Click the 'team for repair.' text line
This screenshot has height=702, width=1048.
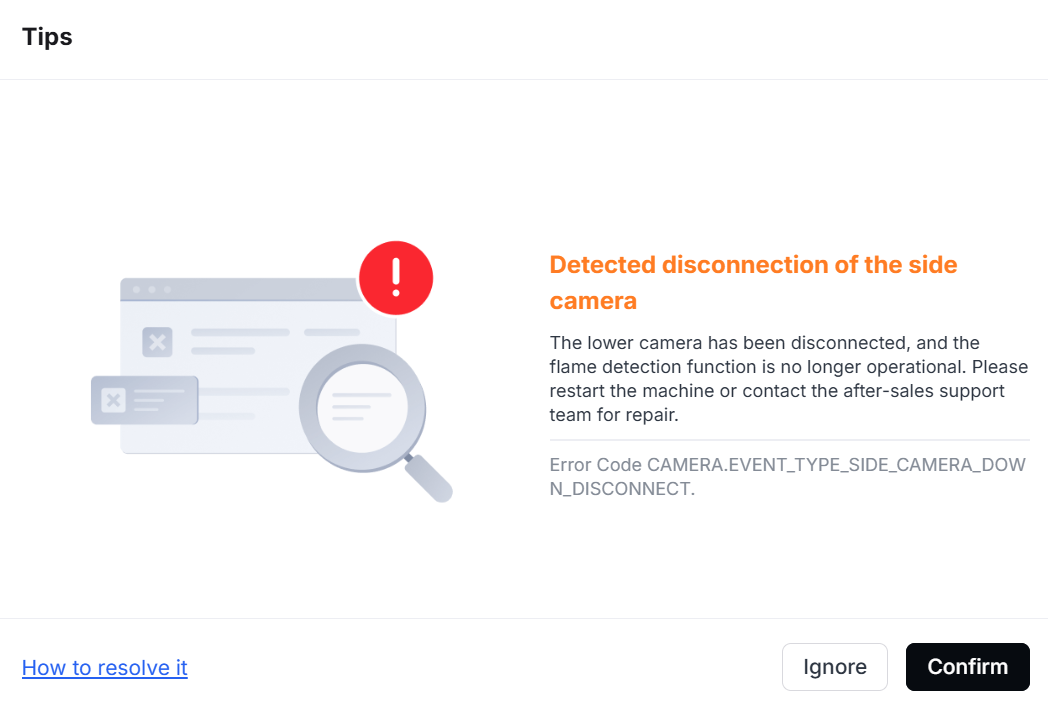tap(614, 415)
